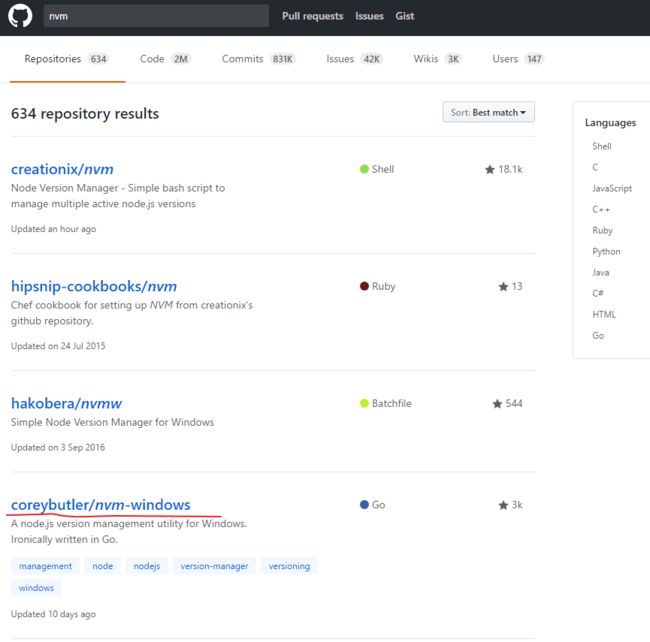650x642 pixels.
Task: Click the yellow-green Batchfile language dot
Action: click(364, 404)
